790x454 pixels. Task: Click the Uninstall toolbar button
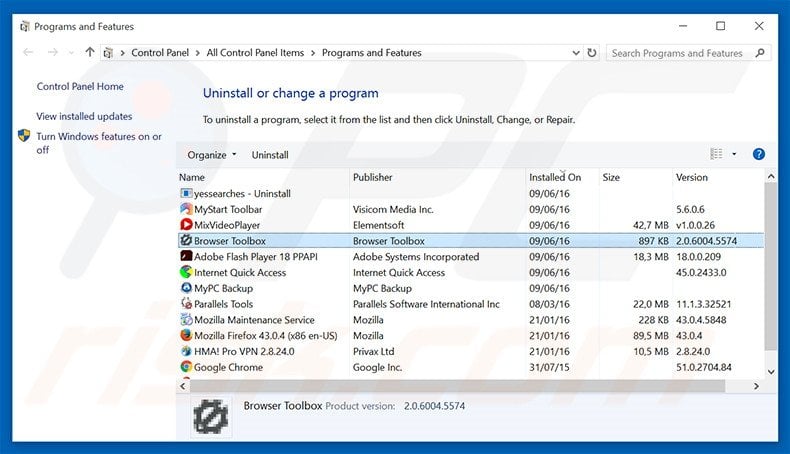click(x=270, y=155)
